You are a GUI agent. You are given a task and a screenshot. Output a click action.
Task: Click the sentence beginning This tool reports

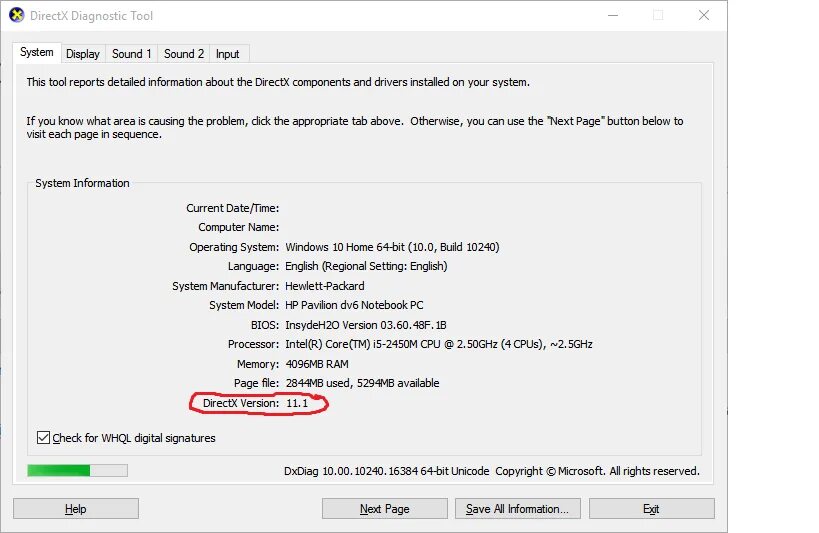[x=278, y=82]
